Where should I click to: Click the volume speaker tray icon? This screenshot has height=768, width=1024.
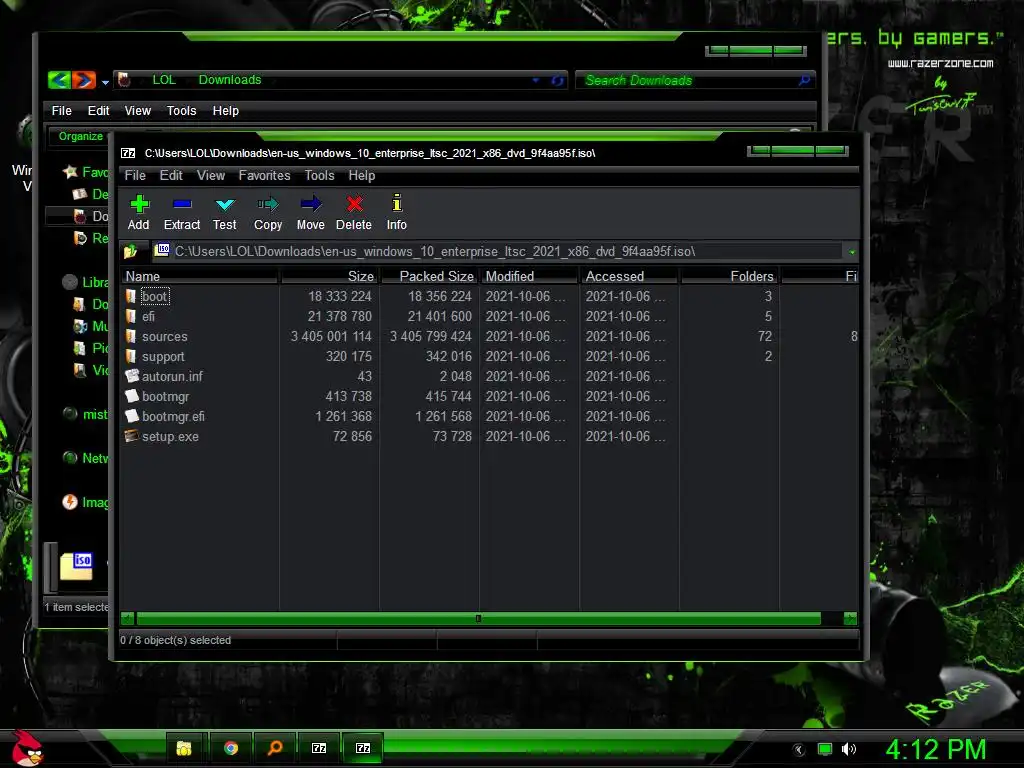(x=848, y=749)
